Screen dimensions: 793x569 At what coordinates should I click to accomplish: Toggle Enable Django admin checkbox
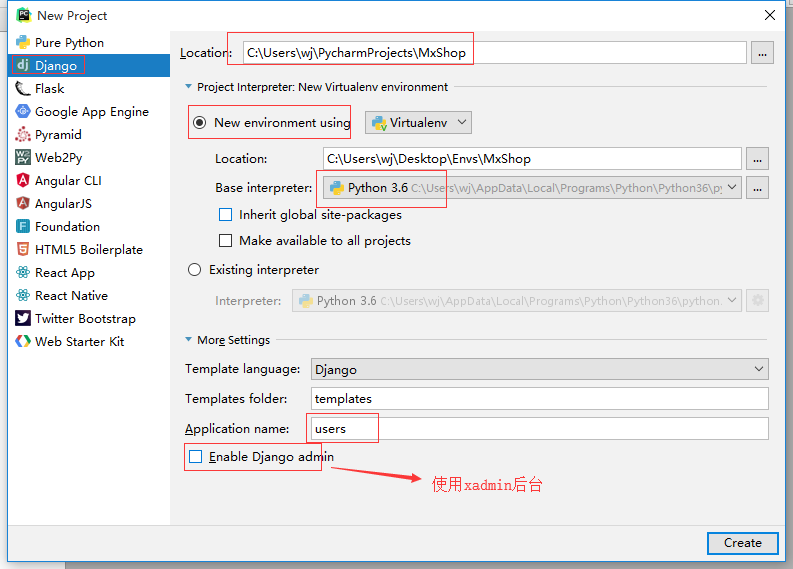(x=196, y=457)
